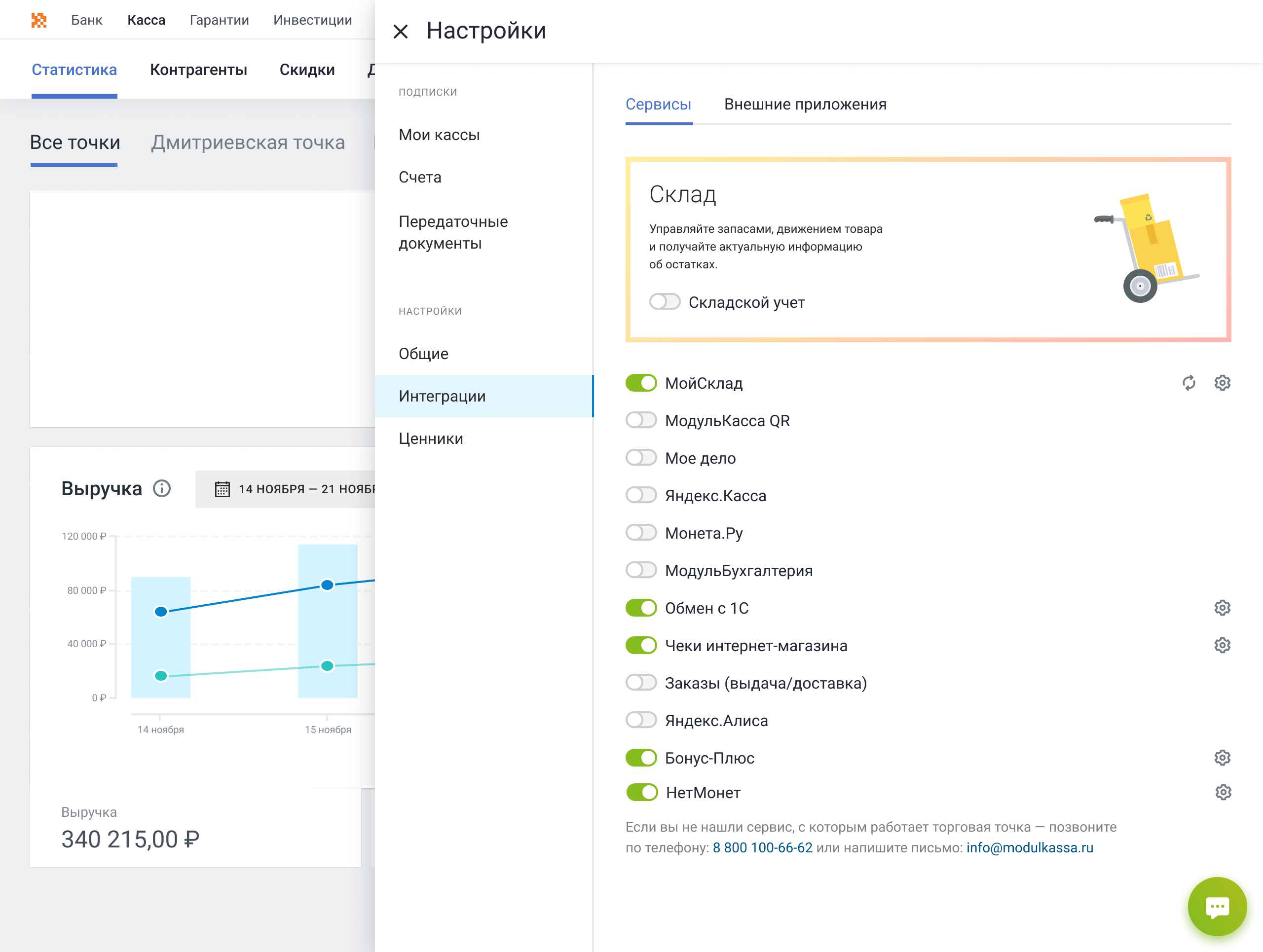Image resolution: width=1263 pixels, height=952 pixels.
Task: Enable the Мое дело toggle
Action: click(x=641, y=458)
